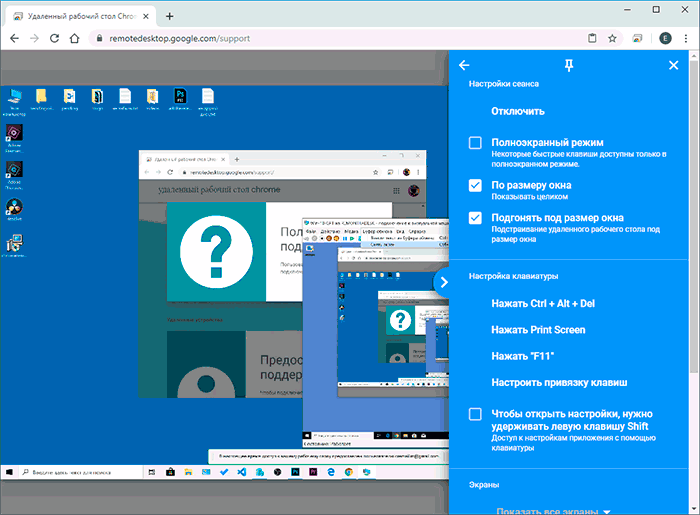Launch the Adobe Premiere shortcut on the remote desktop
The width and height of the screenshot is (700, 515).
[14, 138]
